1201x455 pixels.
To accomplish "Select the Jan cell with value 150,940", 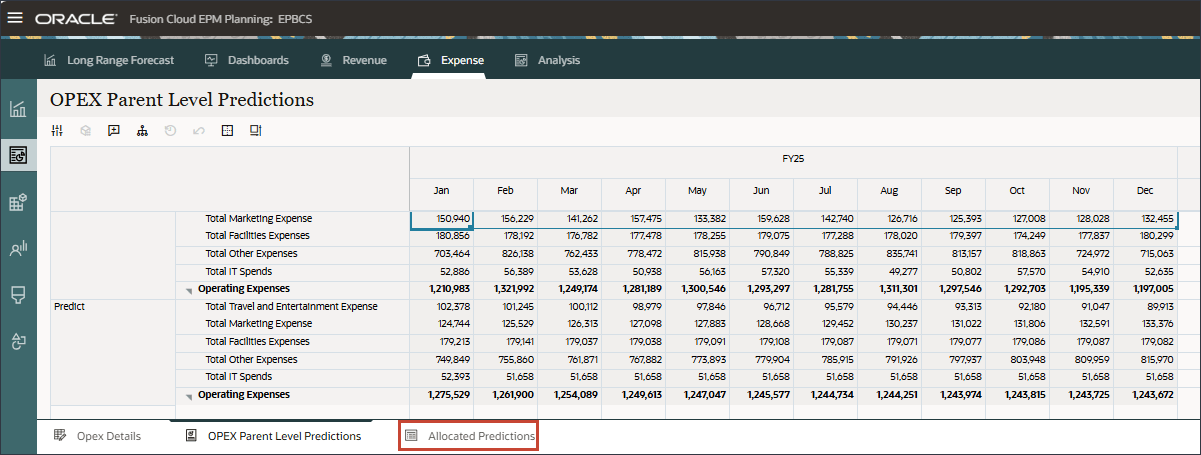I will (441, 218).
